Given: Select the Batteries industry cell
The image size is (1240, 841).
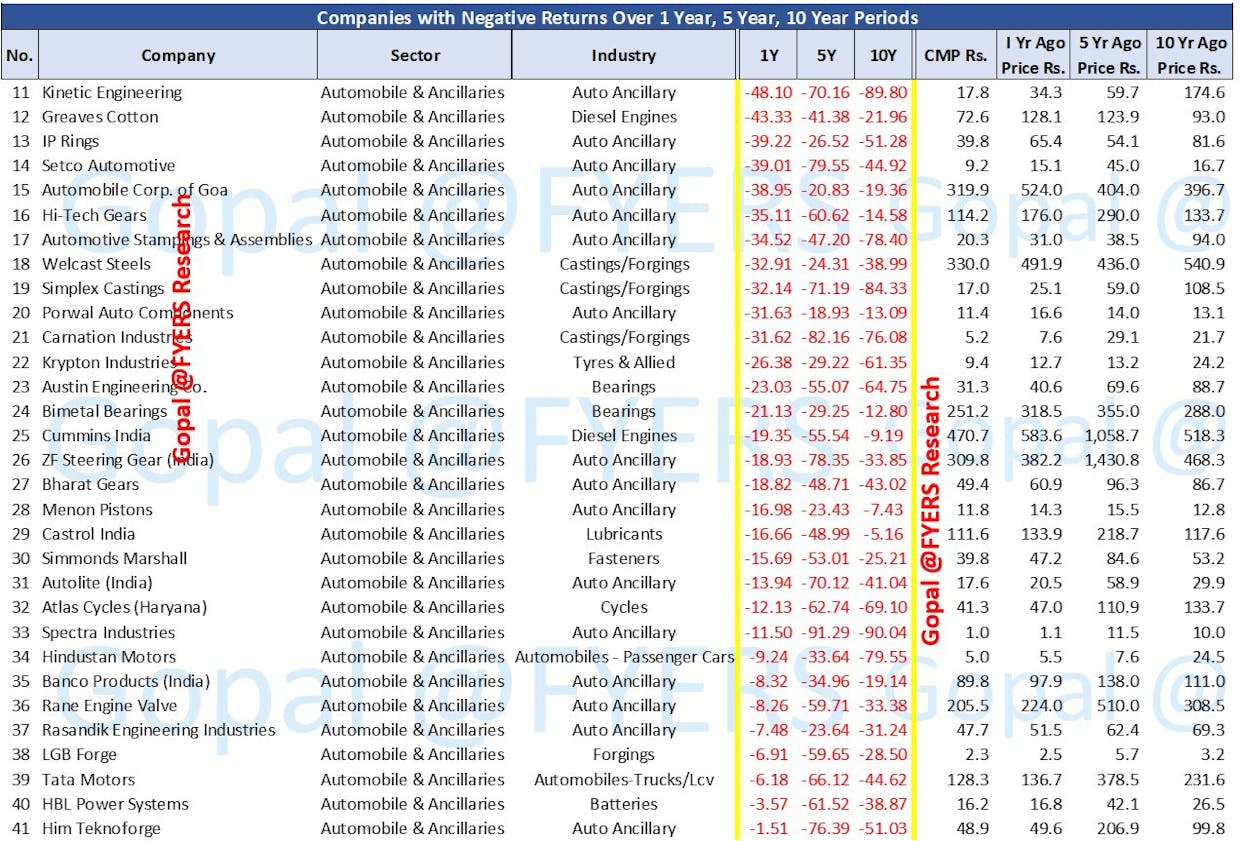Looking at the screenshot, I should pyautogui.click(x=624, y=803).
